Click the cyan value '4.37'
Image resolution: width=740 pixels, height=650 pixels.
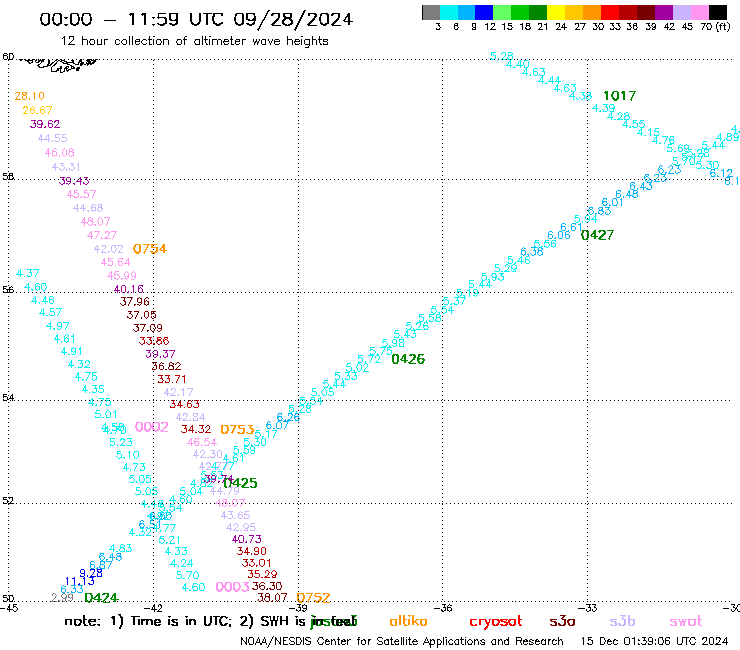coord(28,273)
